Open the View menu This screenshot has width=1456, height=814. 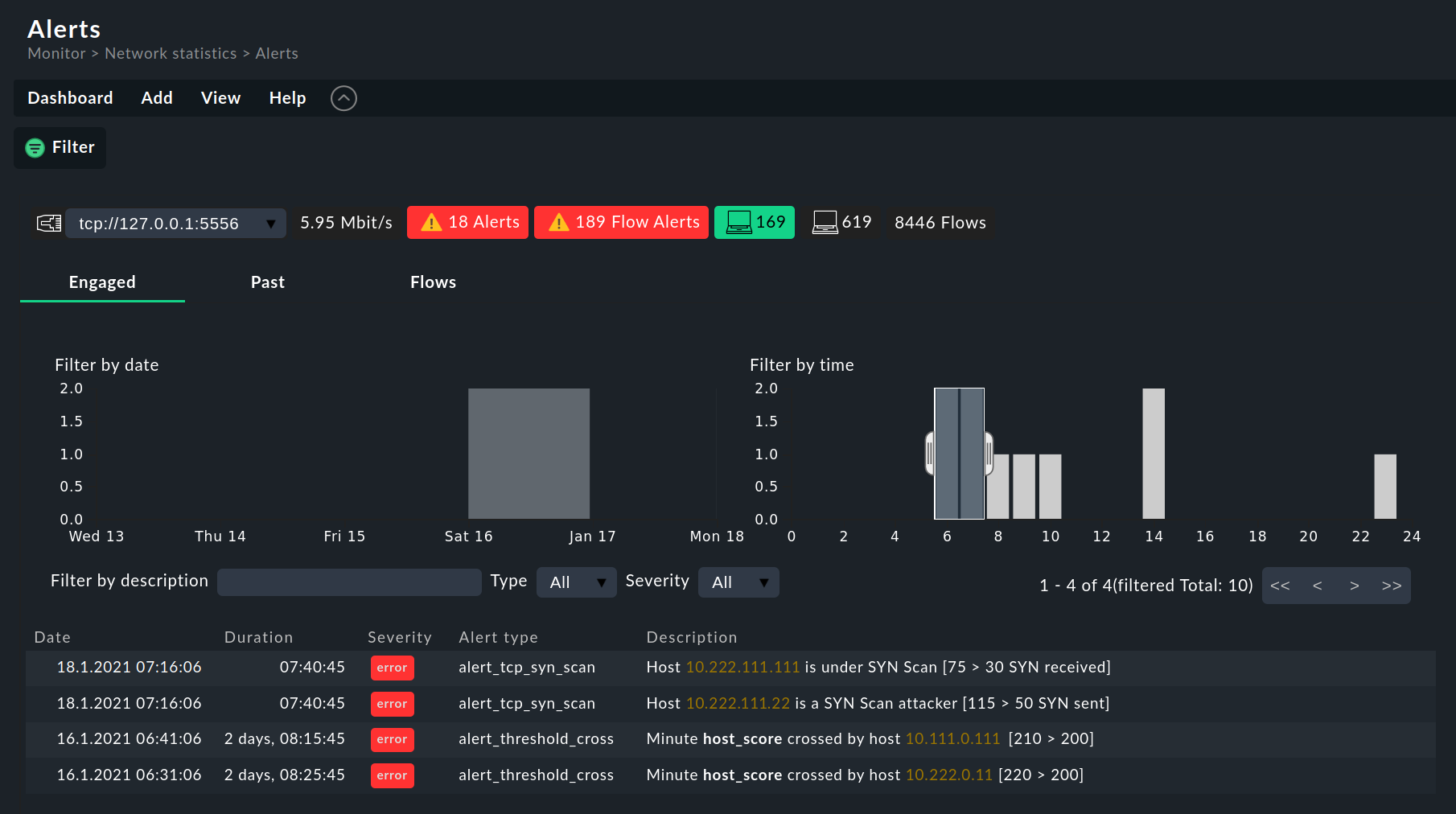click(x=220, y=98)
